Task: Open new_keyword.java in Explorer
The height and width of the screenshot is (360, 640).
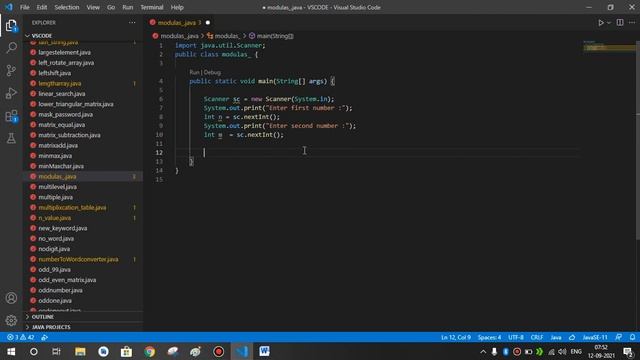Action: [62, 228]
